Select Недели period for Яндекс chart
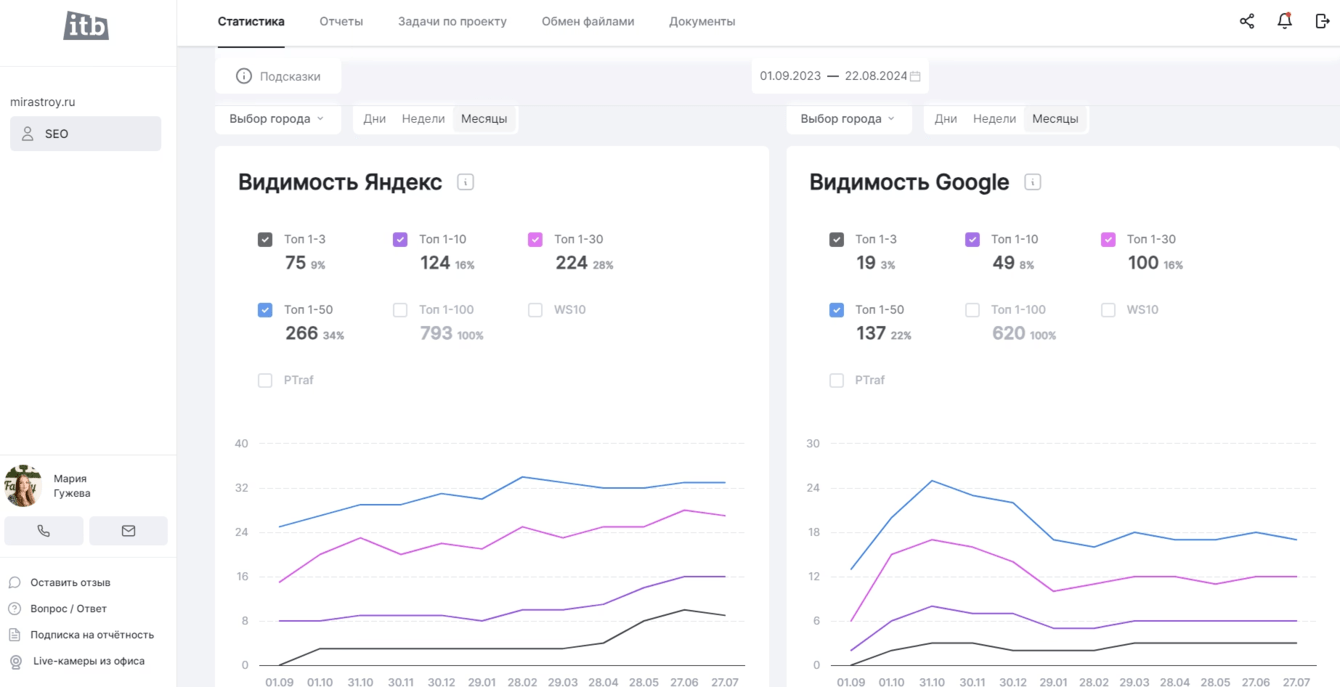The width and height of the screenshot is (1340, 687). (x=423, y=119)
